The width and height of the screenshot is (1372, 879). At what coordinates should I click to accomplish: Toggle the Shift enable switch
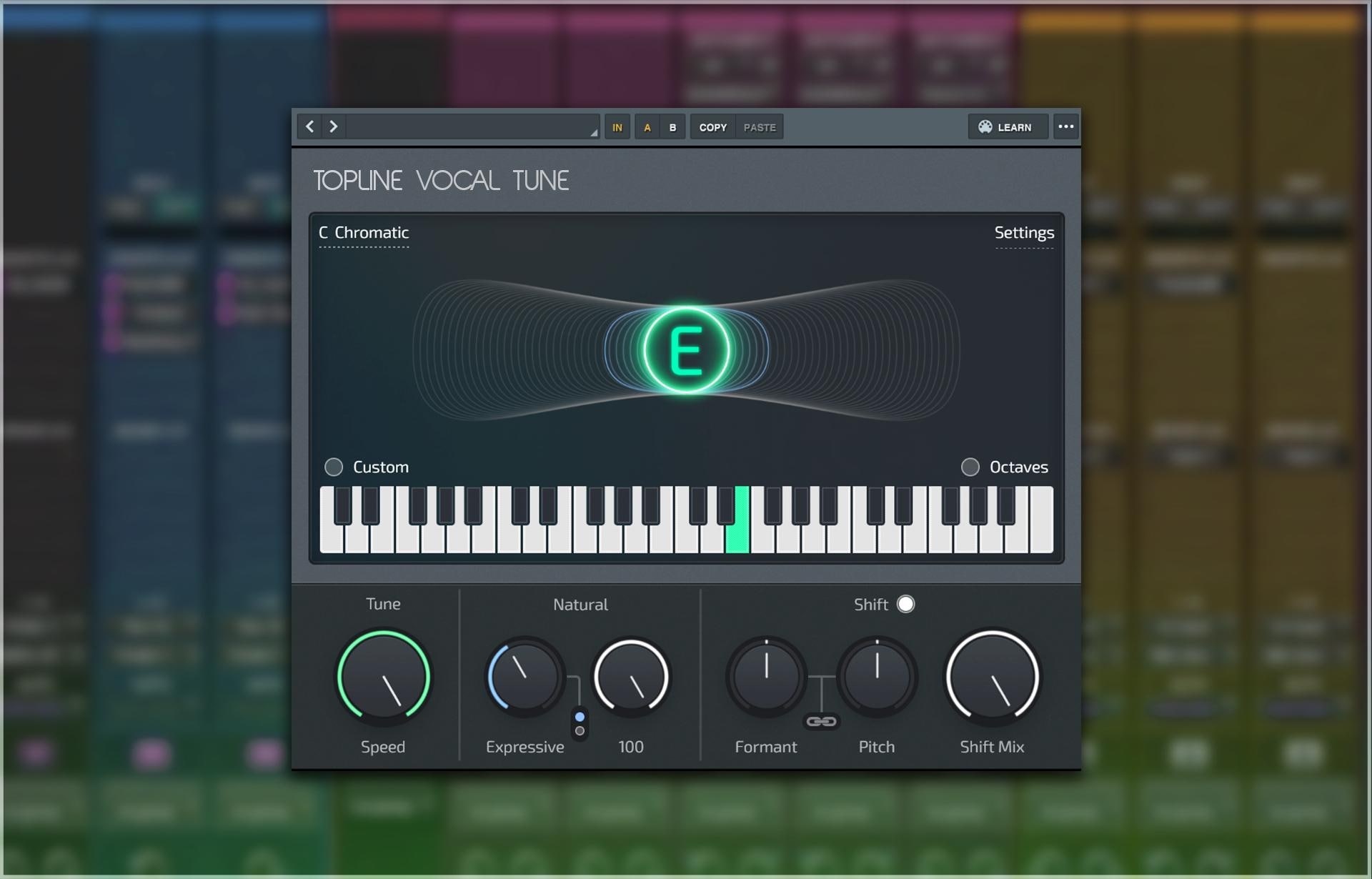point(905,604)
